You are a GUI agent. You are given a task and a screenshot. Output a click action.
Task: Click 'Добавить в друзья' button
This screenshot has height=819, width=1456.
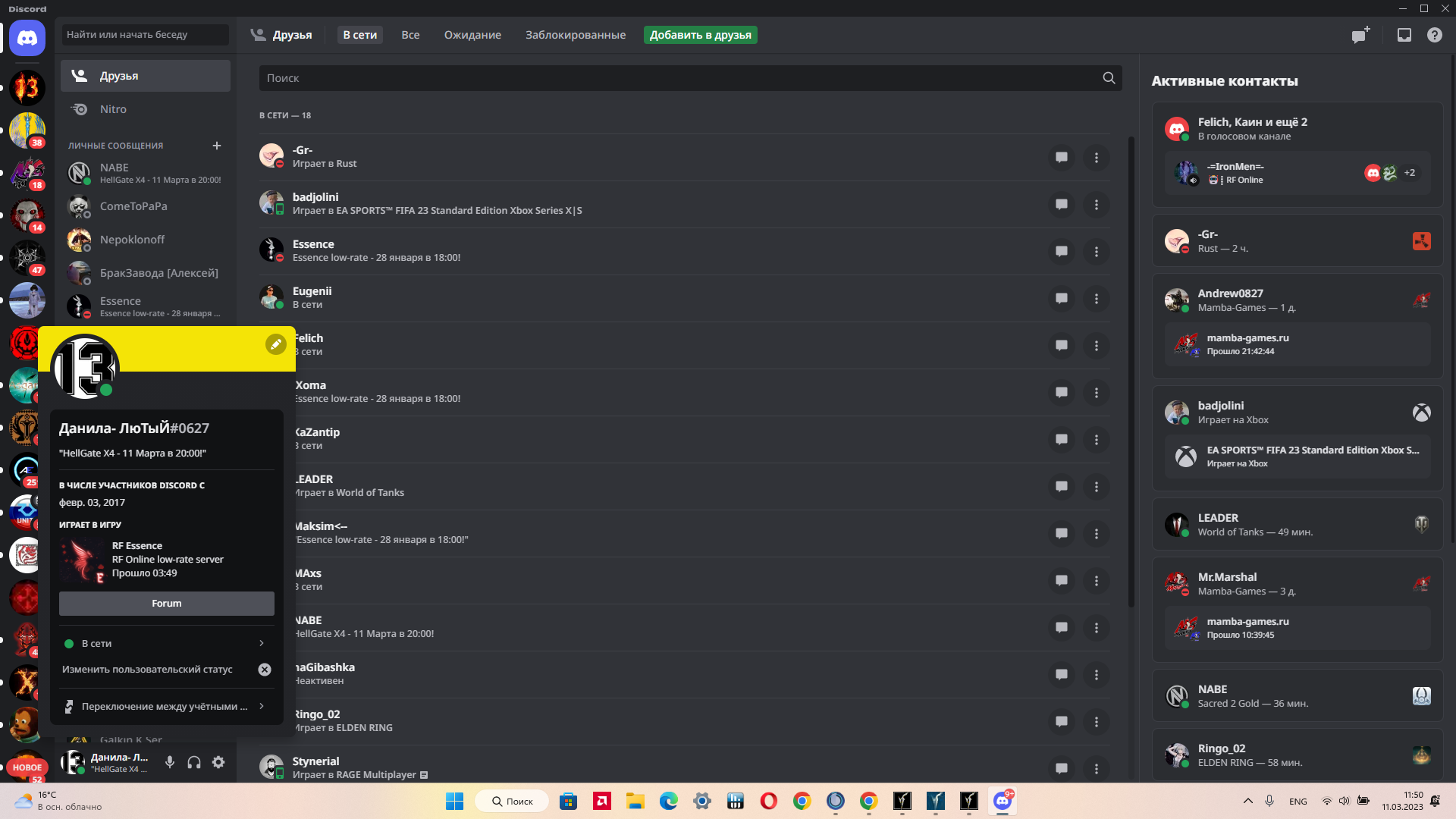pos(701,35)
